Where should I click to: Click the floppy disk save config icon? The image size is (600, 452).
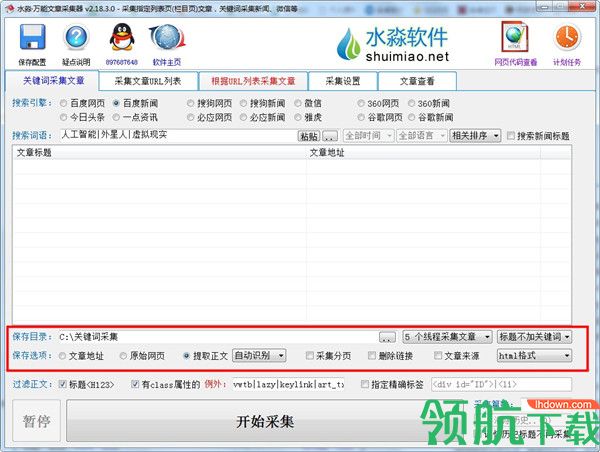[33, 37]
